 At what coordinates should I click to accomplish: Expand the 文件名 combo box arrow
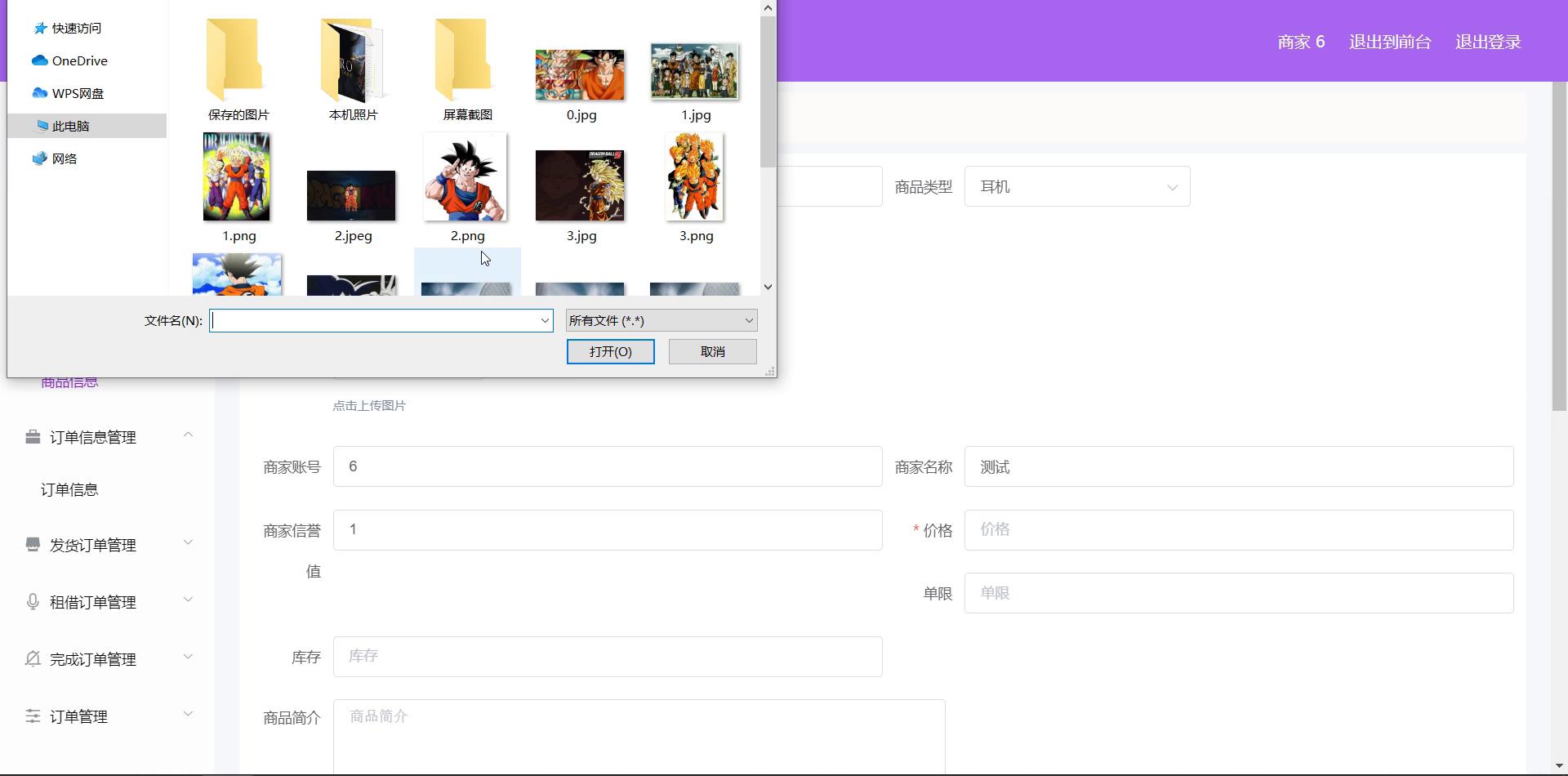545,321
